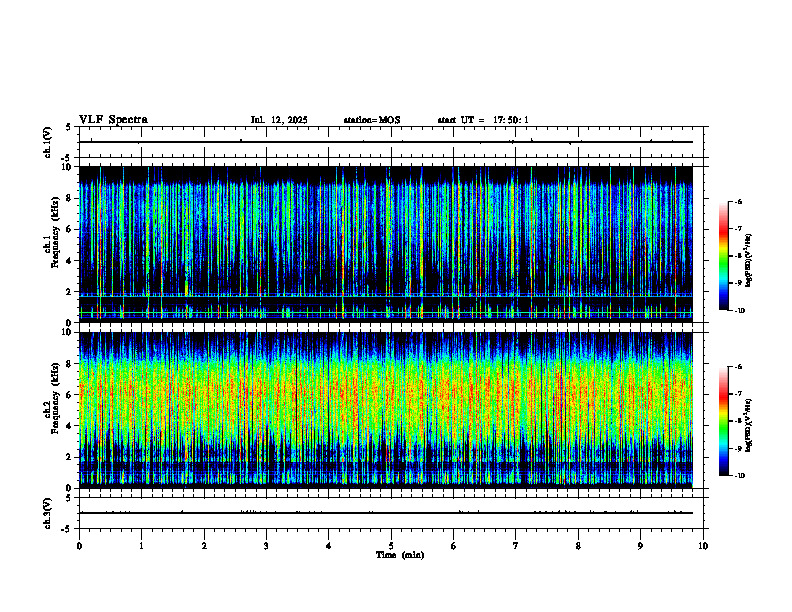This screenshot has width=792, height=612.
Task: Click the ch.1 voltage trace line
Action: click(x=386, y=142)
